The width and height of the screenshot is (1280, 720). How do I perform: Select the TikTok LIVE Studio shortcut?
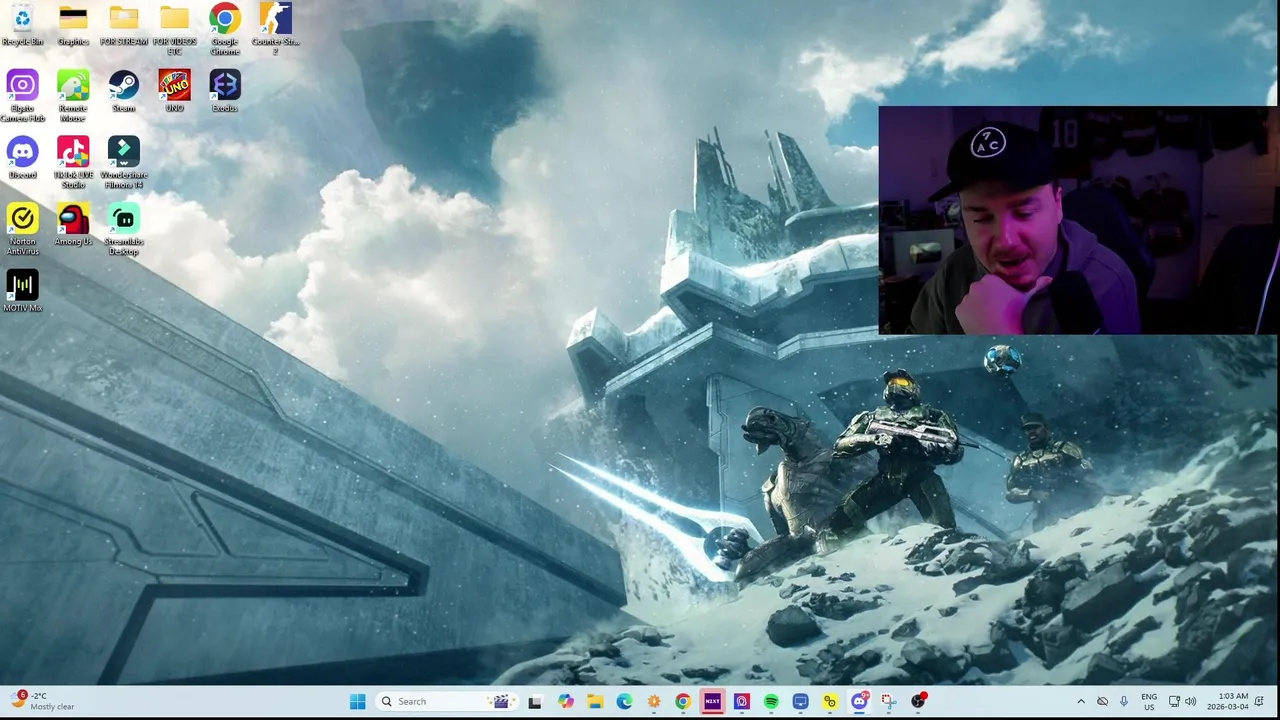click(73, 163)
